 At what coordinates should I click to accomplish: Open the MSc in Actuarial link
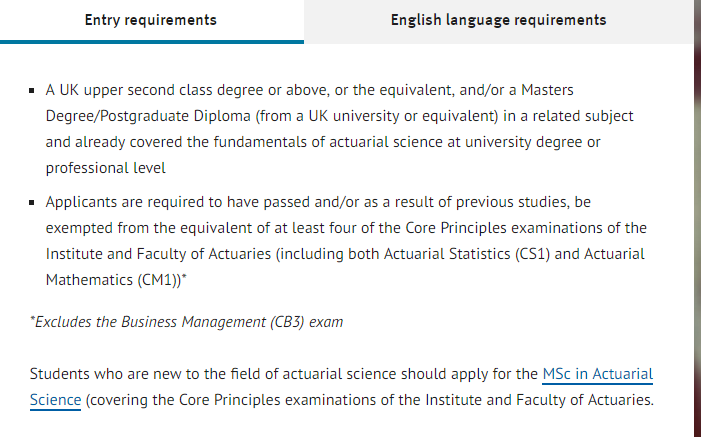[598, 374]
